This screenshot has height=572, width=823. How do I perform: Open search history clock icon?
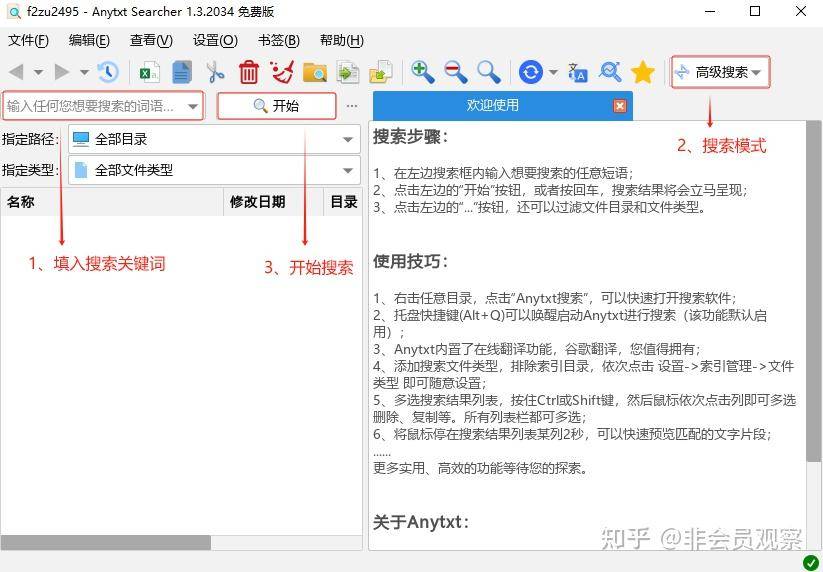tap(108, 72)
